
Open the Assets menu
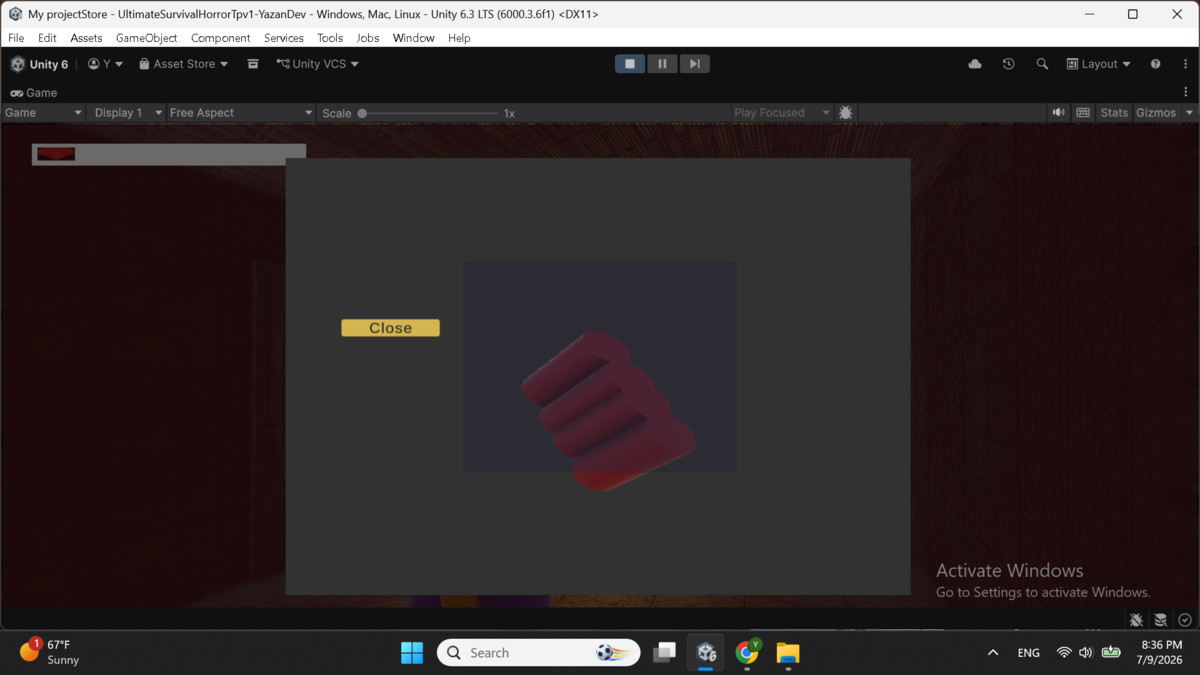click(x=86, y=38)
